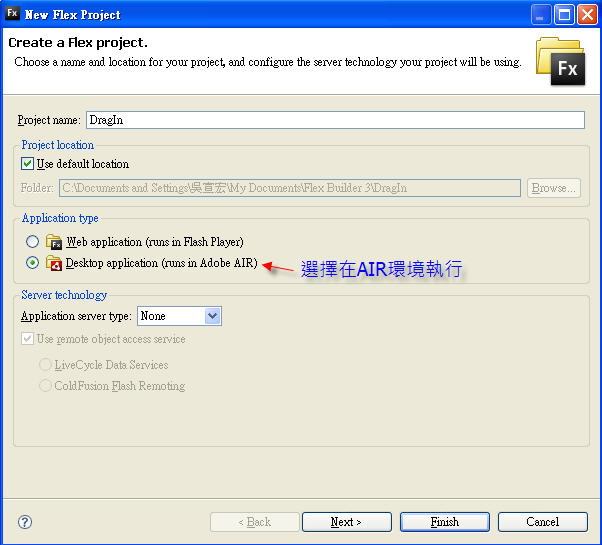Maximize the New Flex Project window
This screenshot has width=602, height=545.
tap(564, 15)
